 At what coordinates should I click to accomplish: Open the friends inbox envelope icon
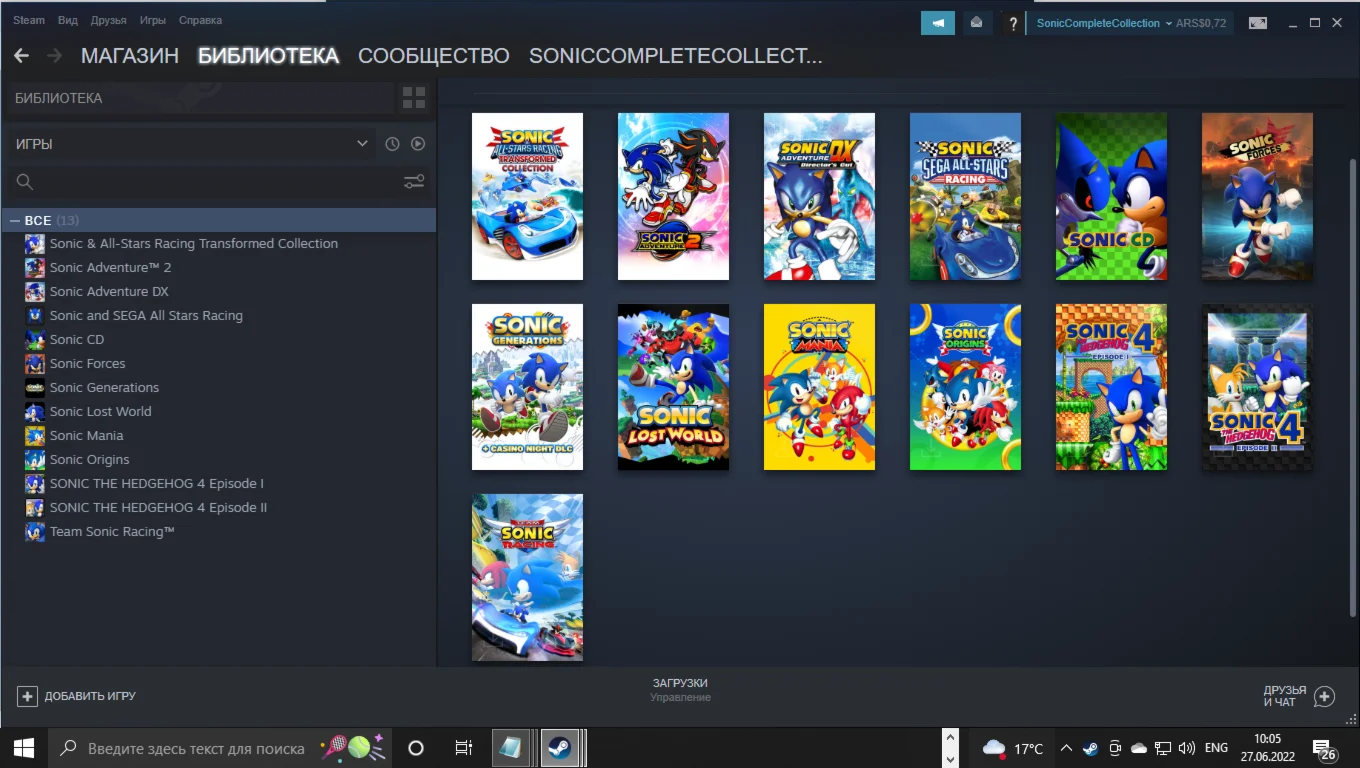coord(976,23)
